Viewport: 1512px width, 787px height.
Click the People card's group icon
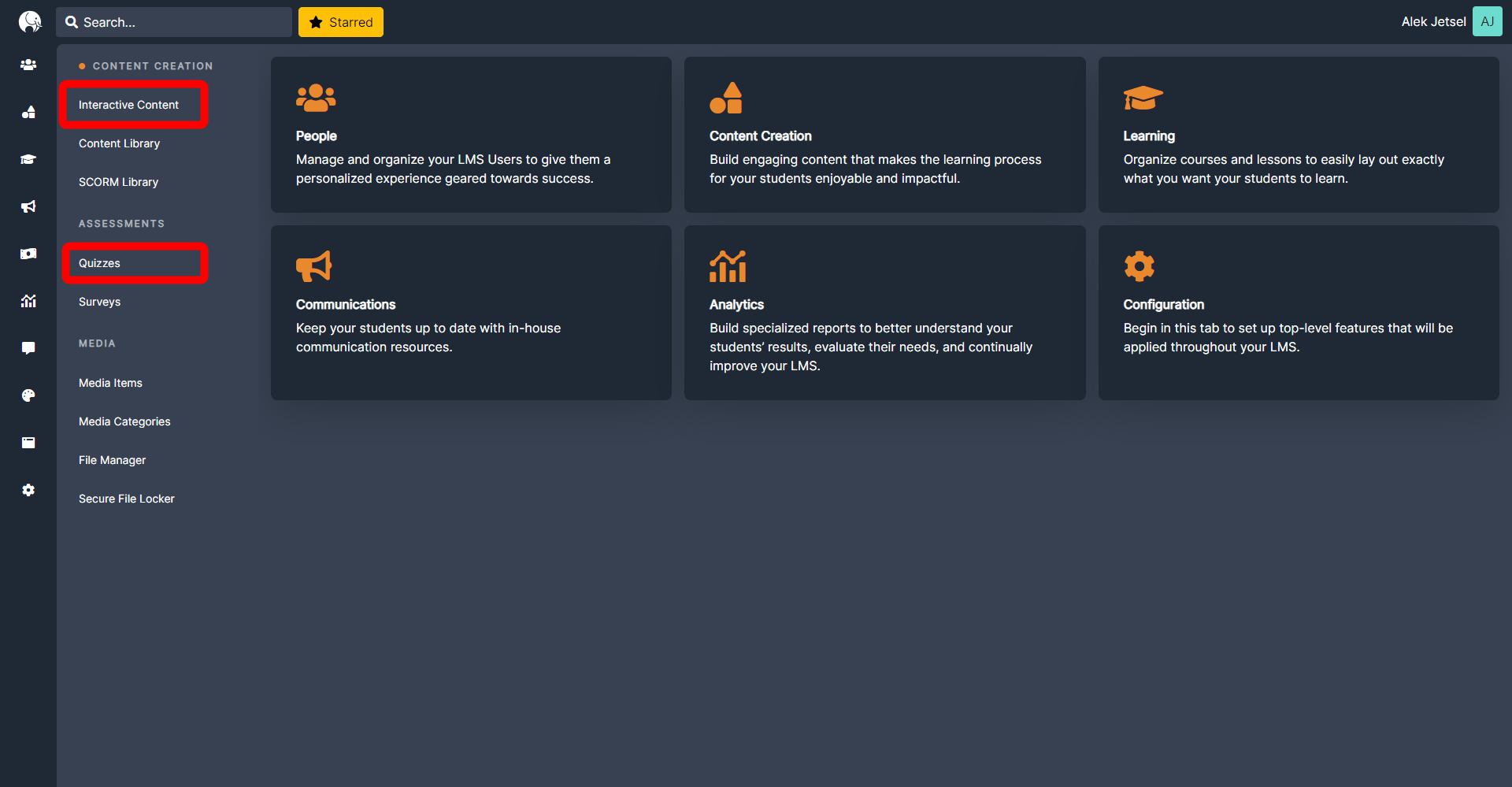[x=316, y=98]
